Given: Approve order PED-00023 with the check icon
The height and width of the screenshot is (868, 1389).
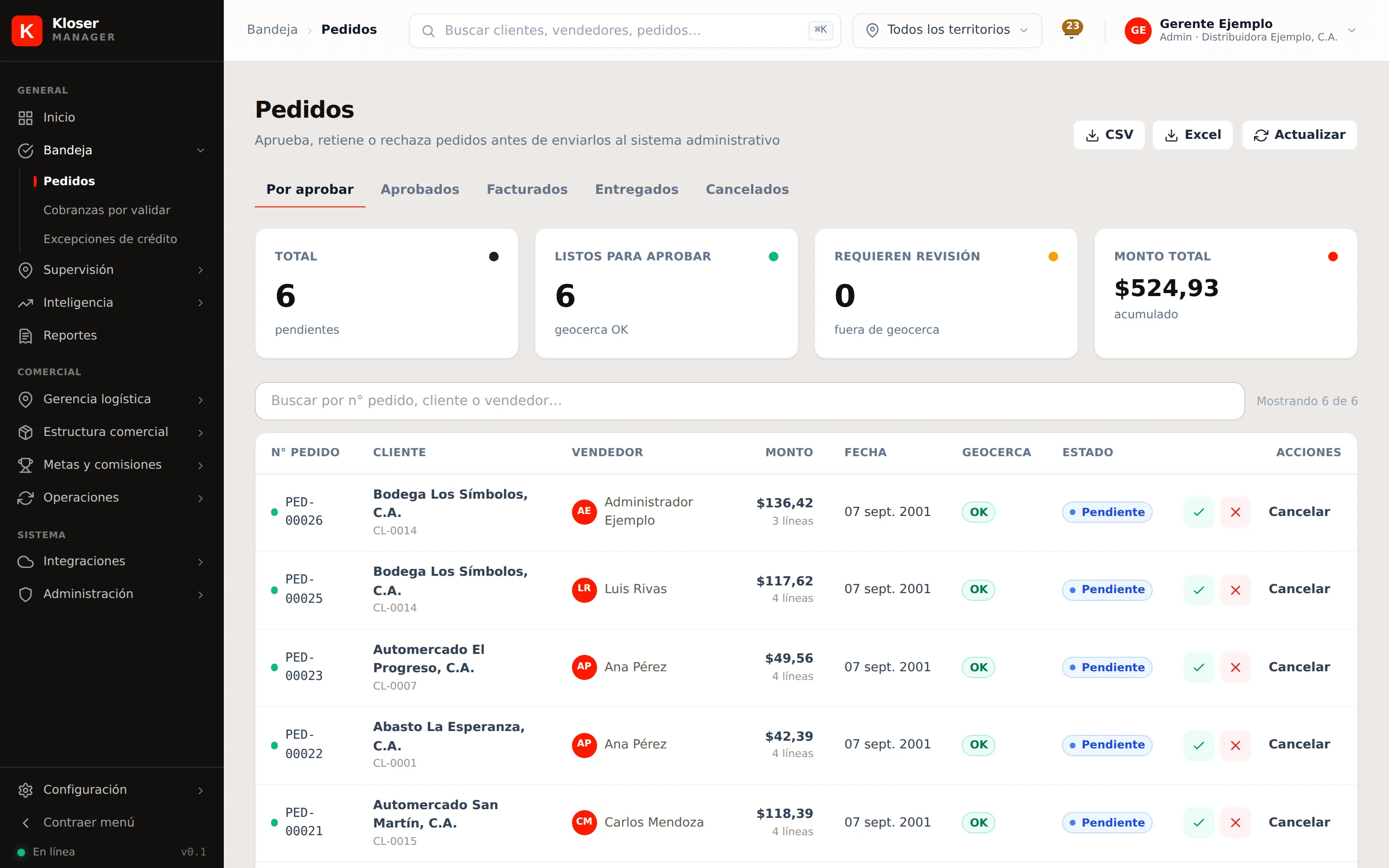Looking at the screenshot, I should 1198,667.
